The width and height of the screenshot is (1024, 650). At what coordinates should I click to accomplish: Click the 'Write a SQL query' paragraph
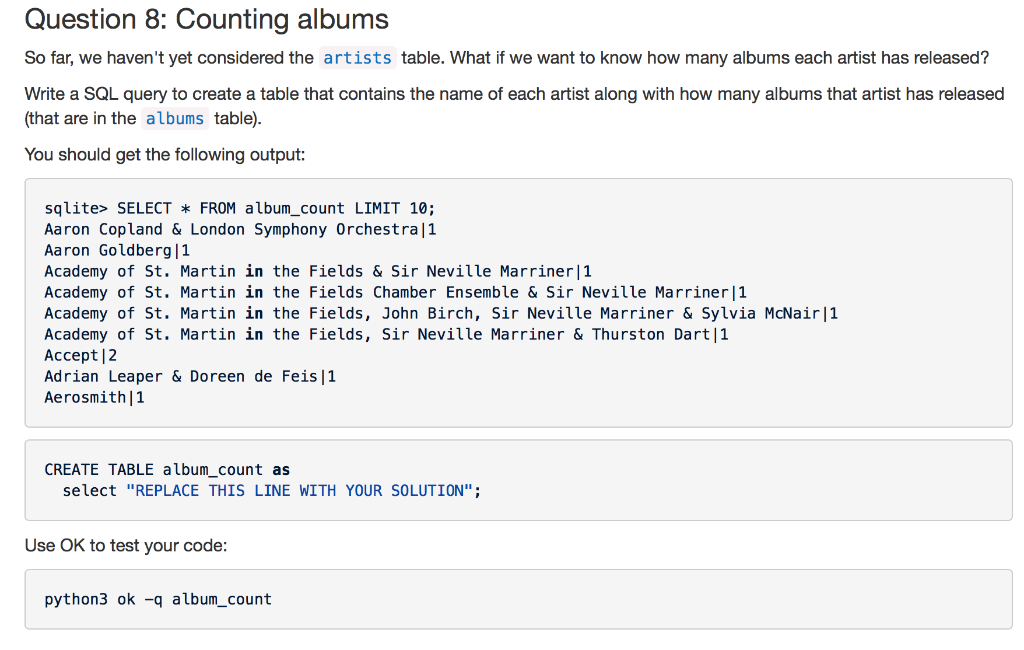[514, 94]
